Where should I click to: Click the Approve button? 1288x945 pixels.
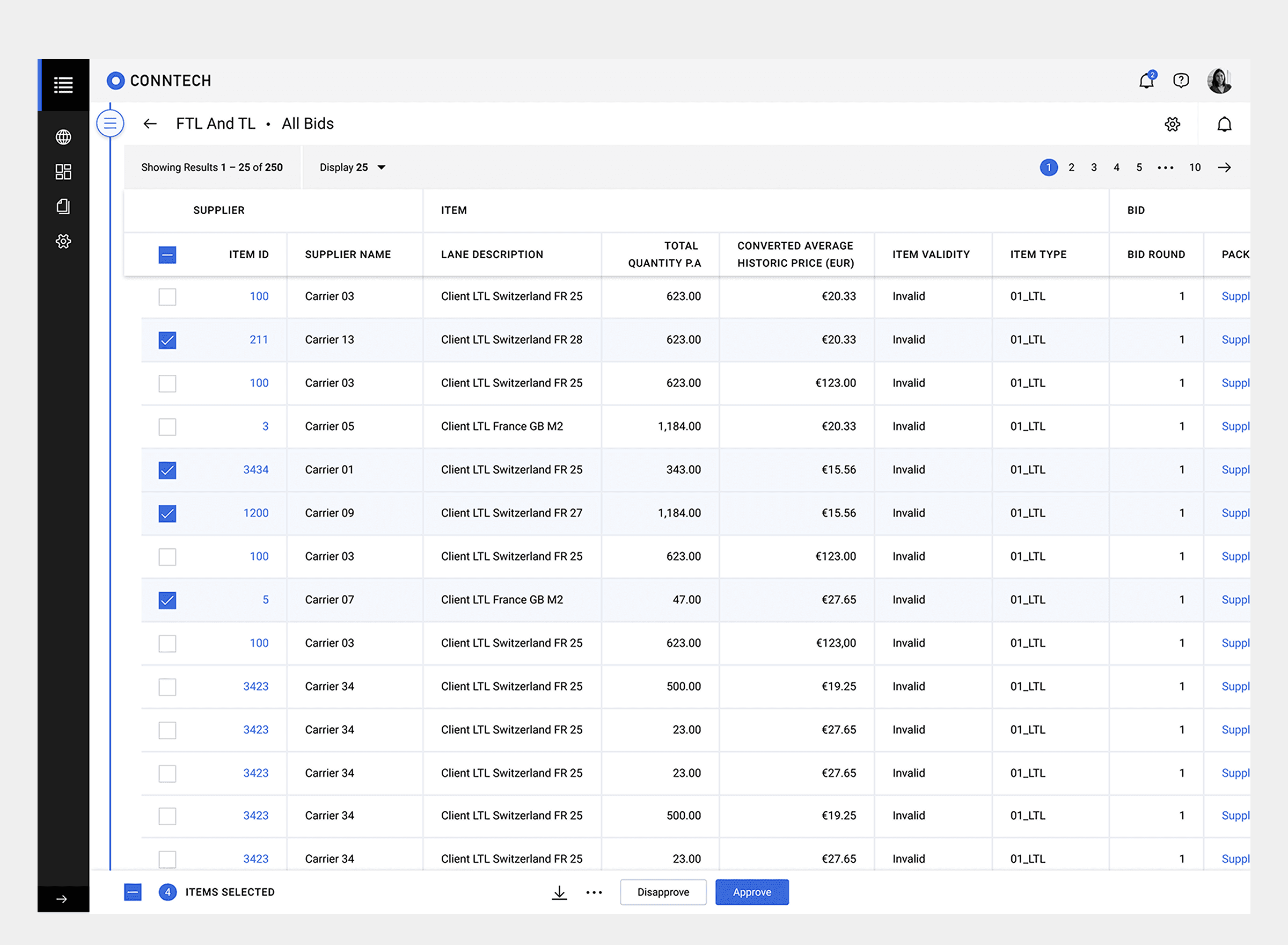752,892
